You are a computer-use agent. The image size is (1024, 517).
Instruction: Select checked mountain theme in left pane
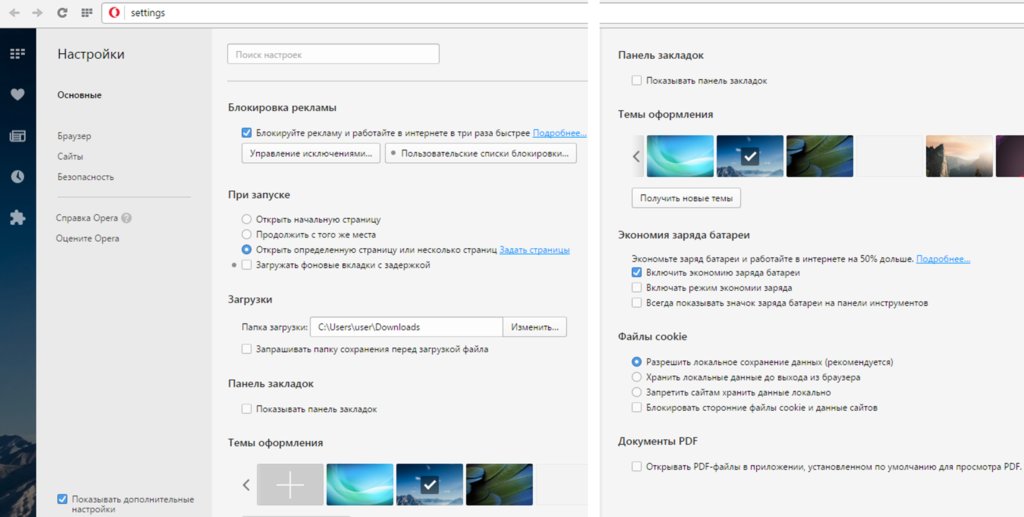430,484
